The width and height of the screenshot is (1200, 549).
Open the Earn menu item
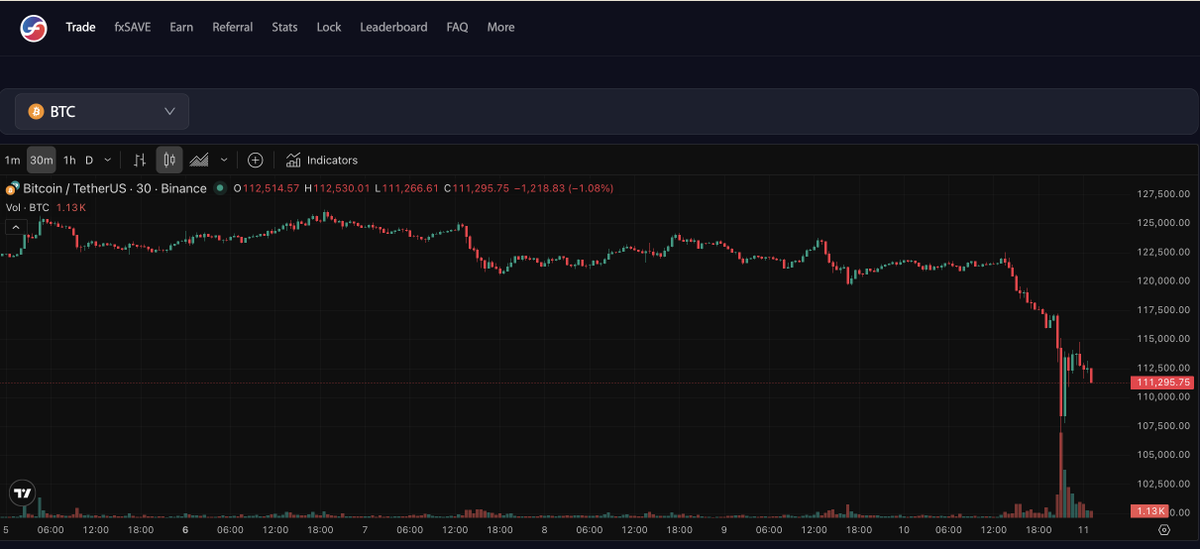(x=181, y=28)
